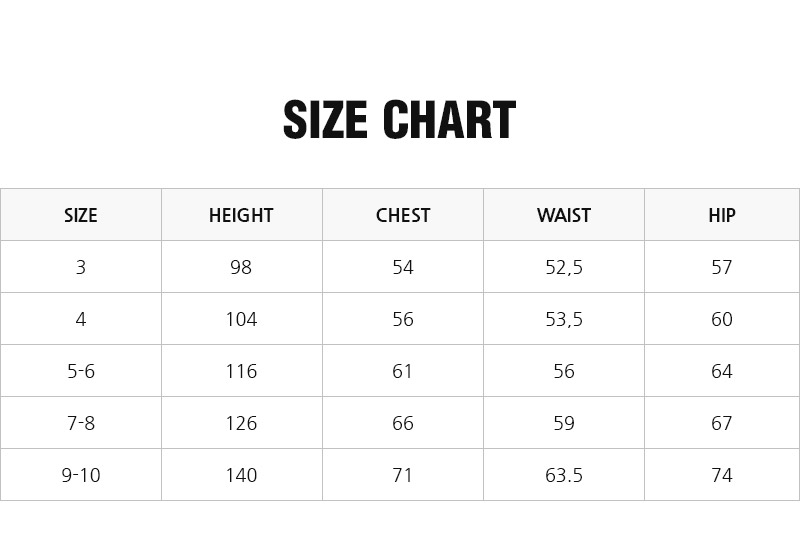Viewport: 800px width, 549px height.
Task: Click the WAIST column header
Action: point(564,215)
